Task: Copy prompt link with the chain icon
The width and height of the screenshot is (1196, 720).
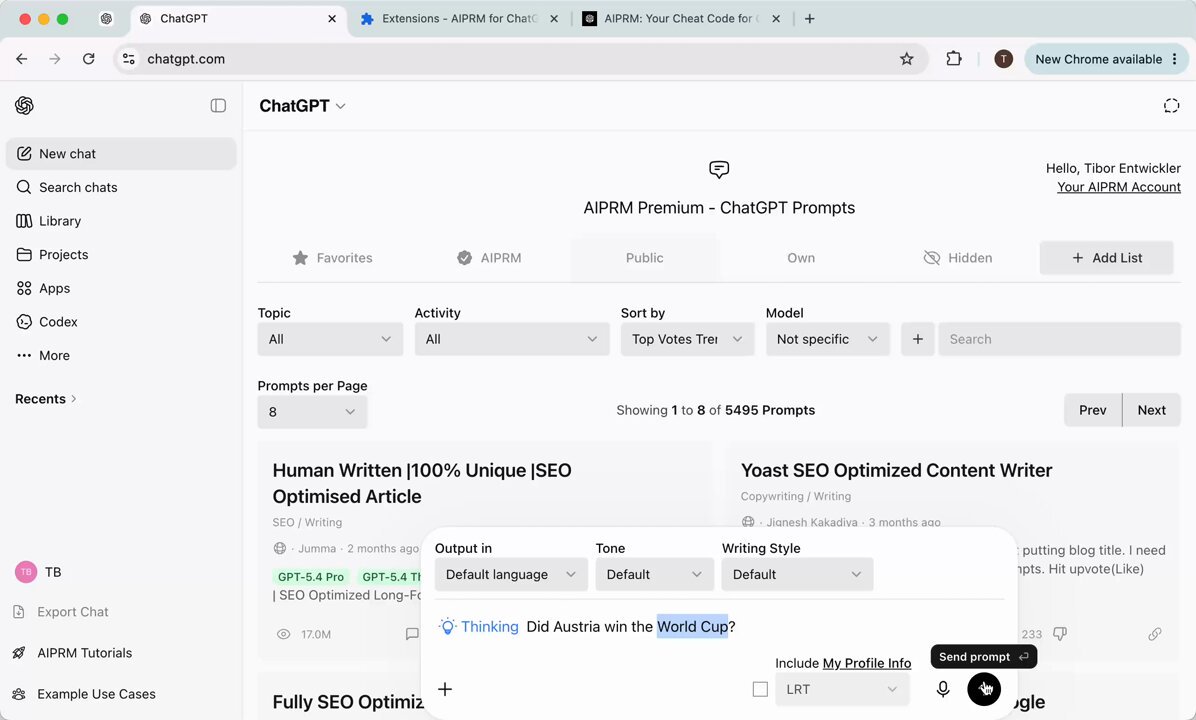Action: point(1155,634)
